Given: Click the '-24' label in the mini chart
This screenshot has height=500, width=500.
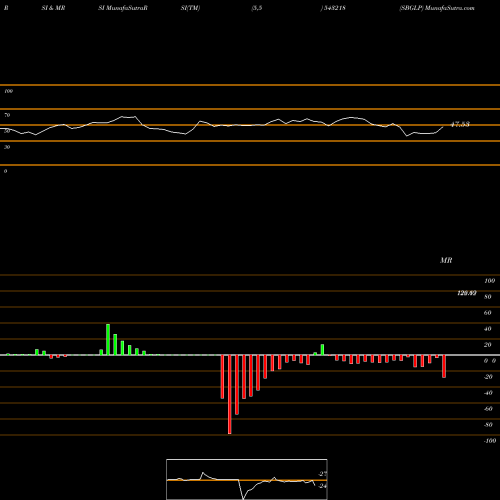Looking at the screenshot, I should click(322, 486).
